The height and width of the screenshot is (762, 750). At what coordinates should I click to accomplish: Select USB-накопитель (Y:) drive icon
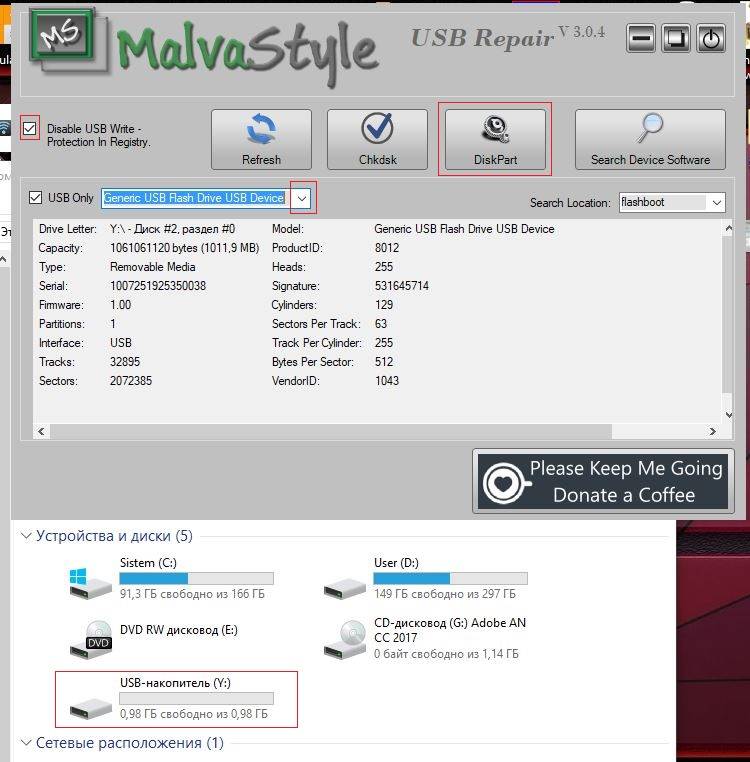[x=91, y=708]
